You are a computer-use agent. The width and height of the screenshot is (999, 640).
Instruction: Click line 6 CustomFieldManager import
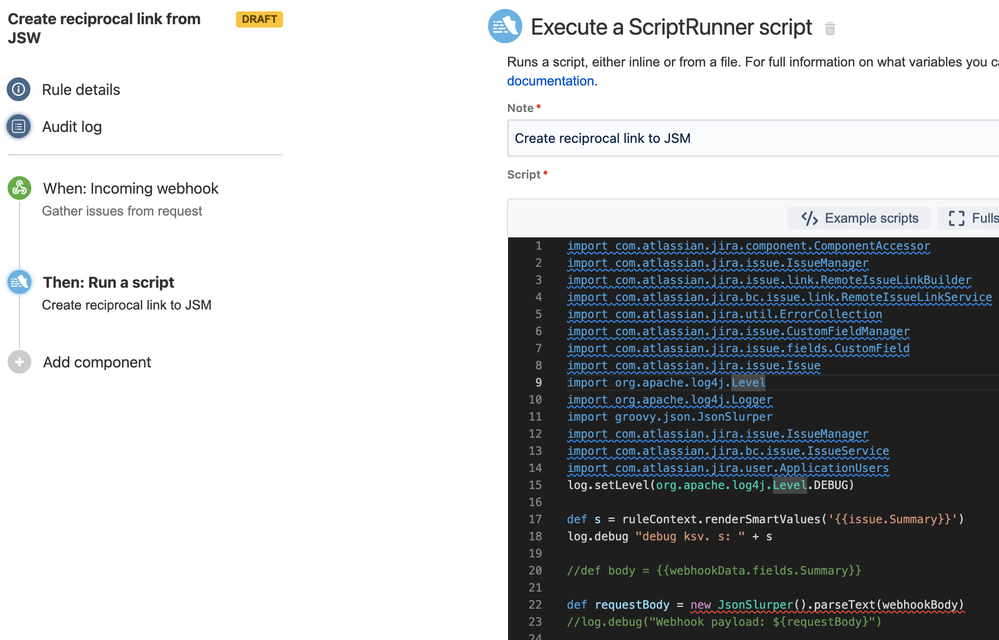[x=738, y=332]
